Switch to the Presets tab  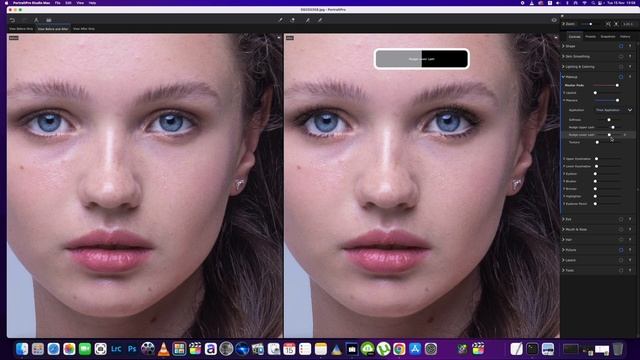coord(590,37)
